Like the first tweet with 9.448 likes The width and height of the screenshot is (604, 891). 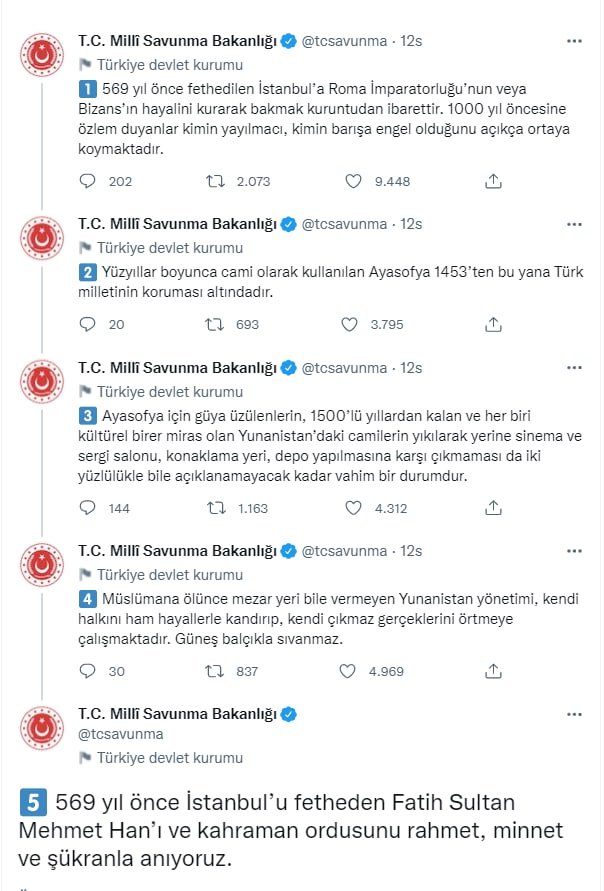[x=353, y=181]
